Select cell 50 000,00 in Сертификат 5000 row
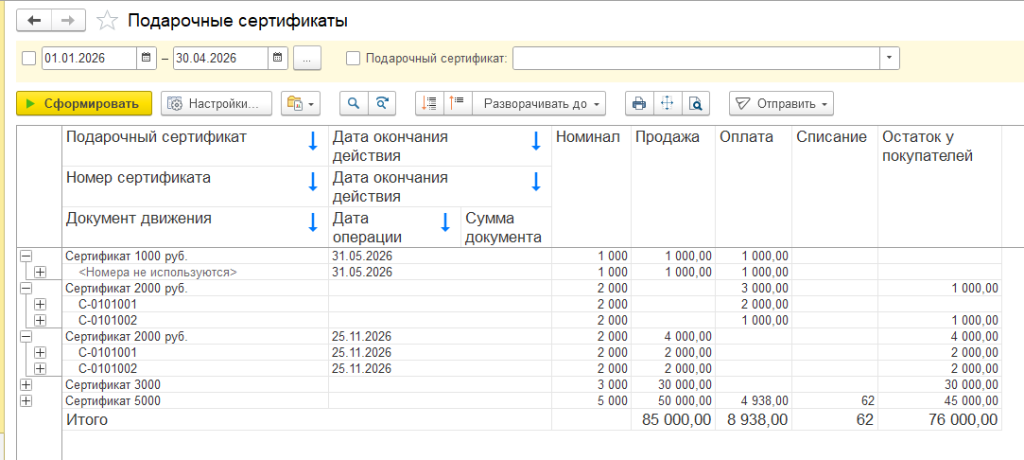Screen dimensions: 1024x460 pyautogui.click(x=673, y=401)
